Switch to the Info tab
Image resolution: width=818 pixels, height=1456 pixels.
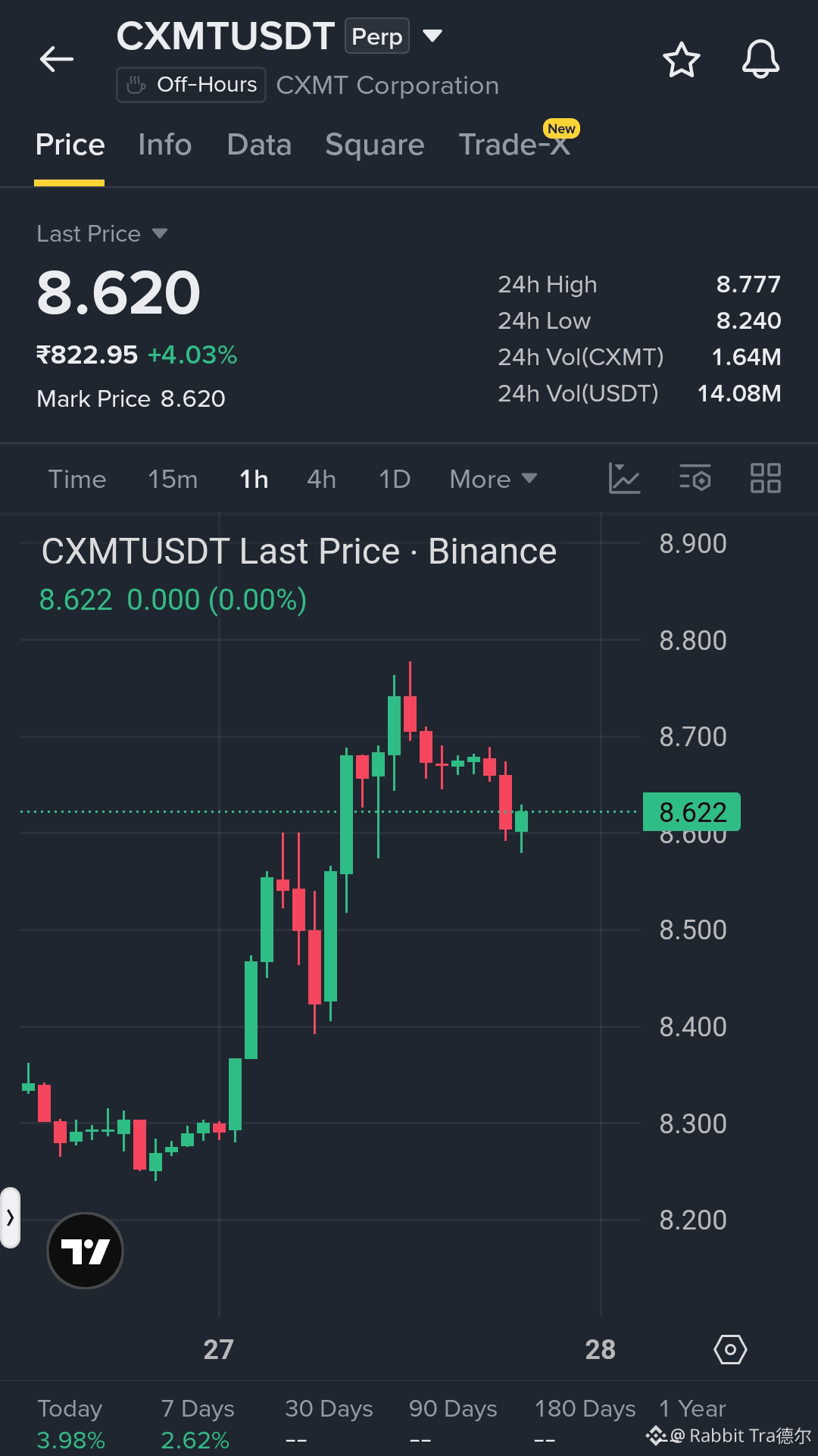(165, 145)
